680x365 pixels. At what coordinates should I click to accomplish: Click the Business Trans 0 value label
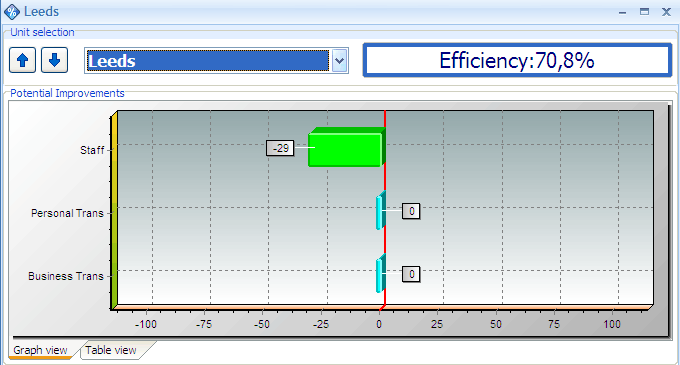point(411,274)
